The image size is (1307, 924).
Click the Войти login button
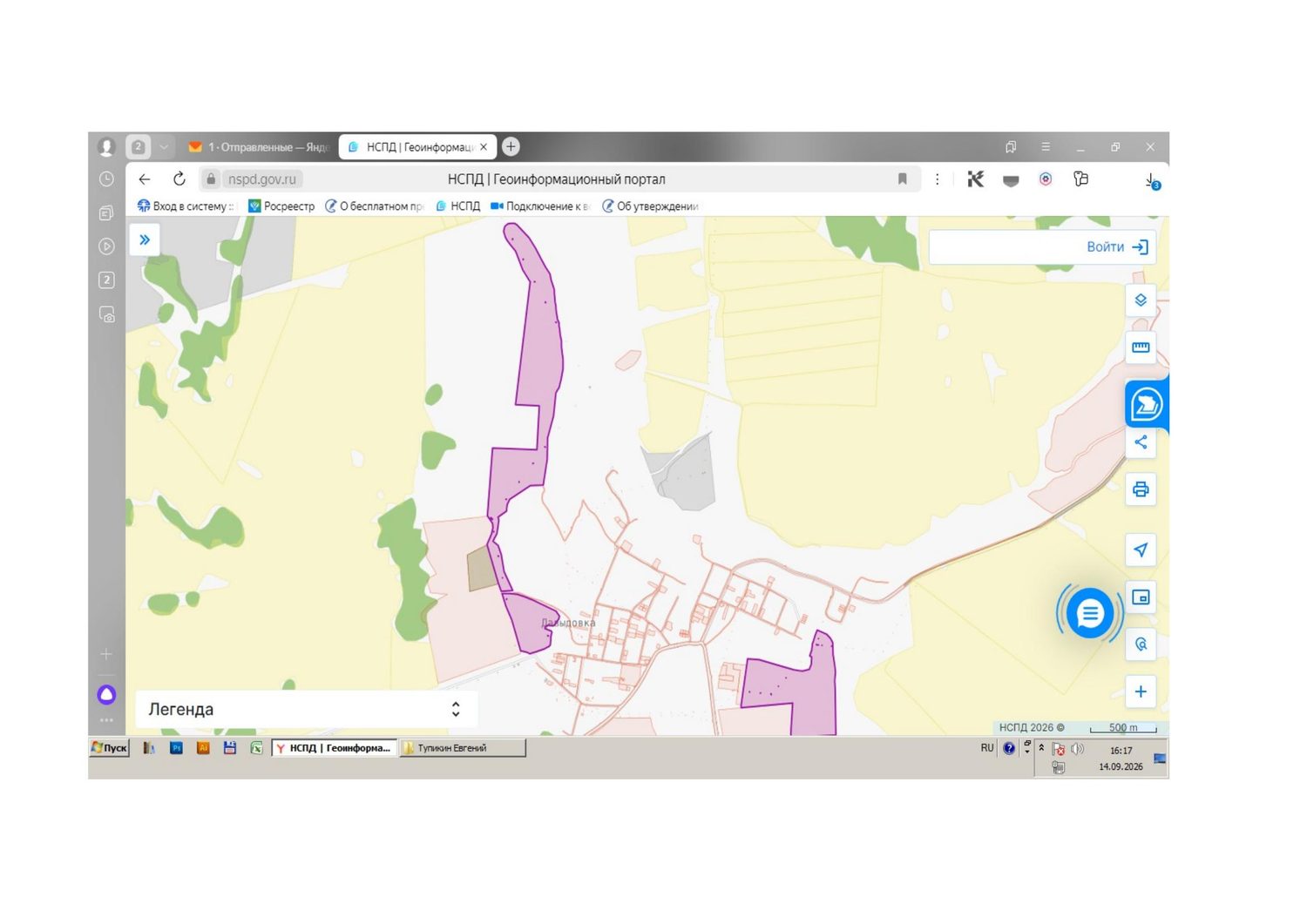(x=1117, y=247)
